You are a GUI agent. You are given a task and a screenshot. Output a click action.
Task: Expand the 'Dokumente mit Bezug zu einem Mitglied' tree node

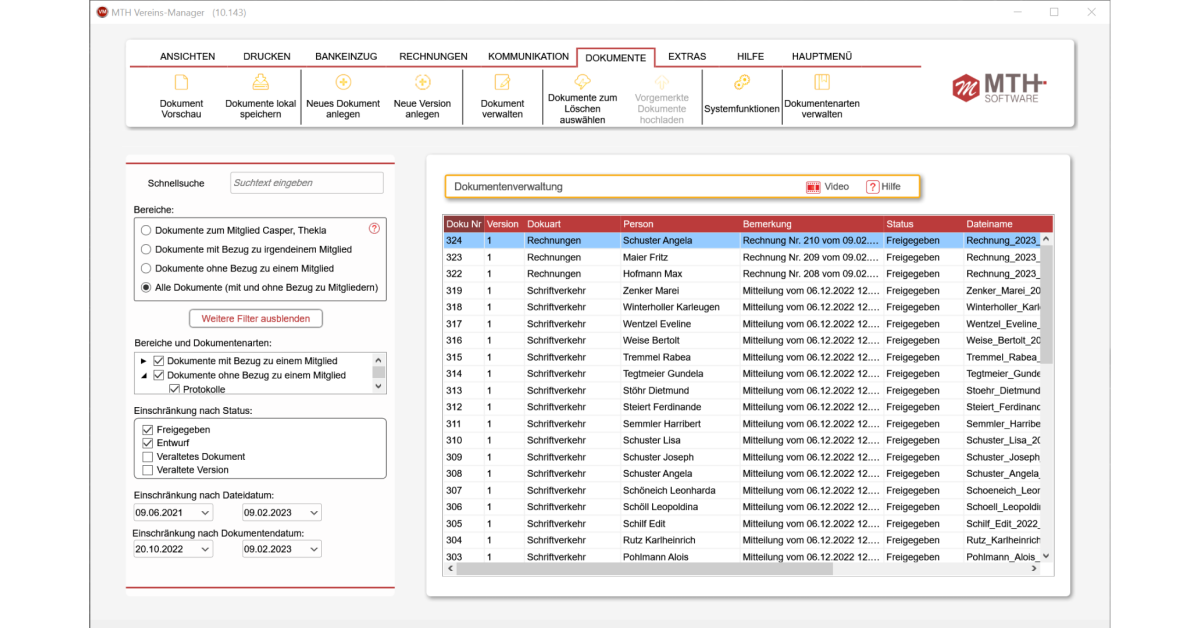tap(143, 360)
